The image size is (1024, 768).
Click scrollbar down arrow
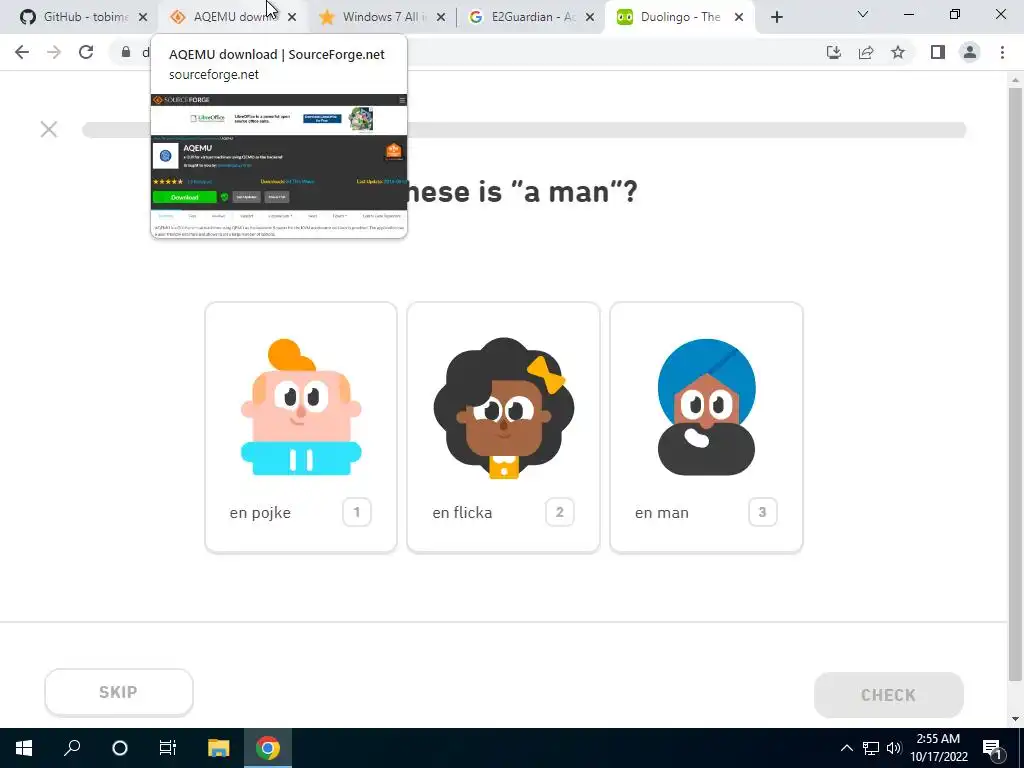pos(1015,719)
